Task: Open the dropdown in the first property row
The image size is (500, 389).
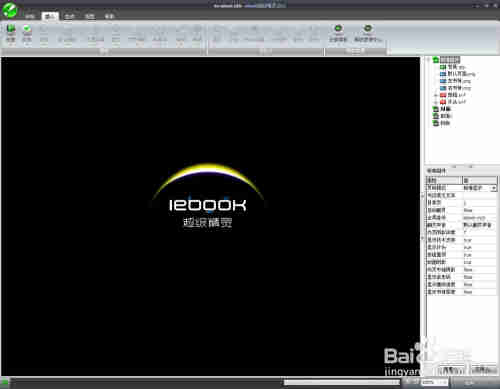Action: (493, 188)
